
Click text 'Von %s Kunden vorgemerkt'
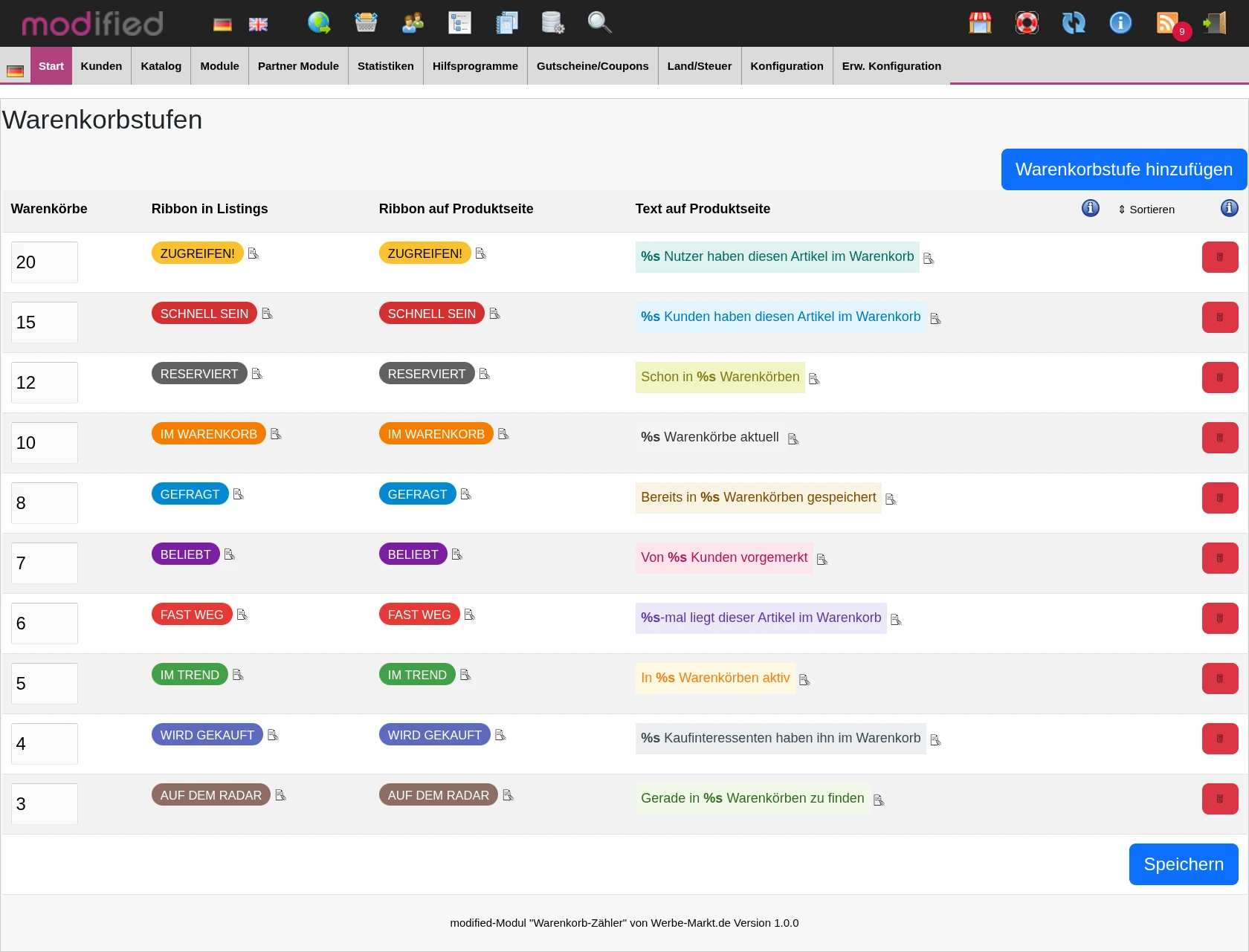coord(724,557)
